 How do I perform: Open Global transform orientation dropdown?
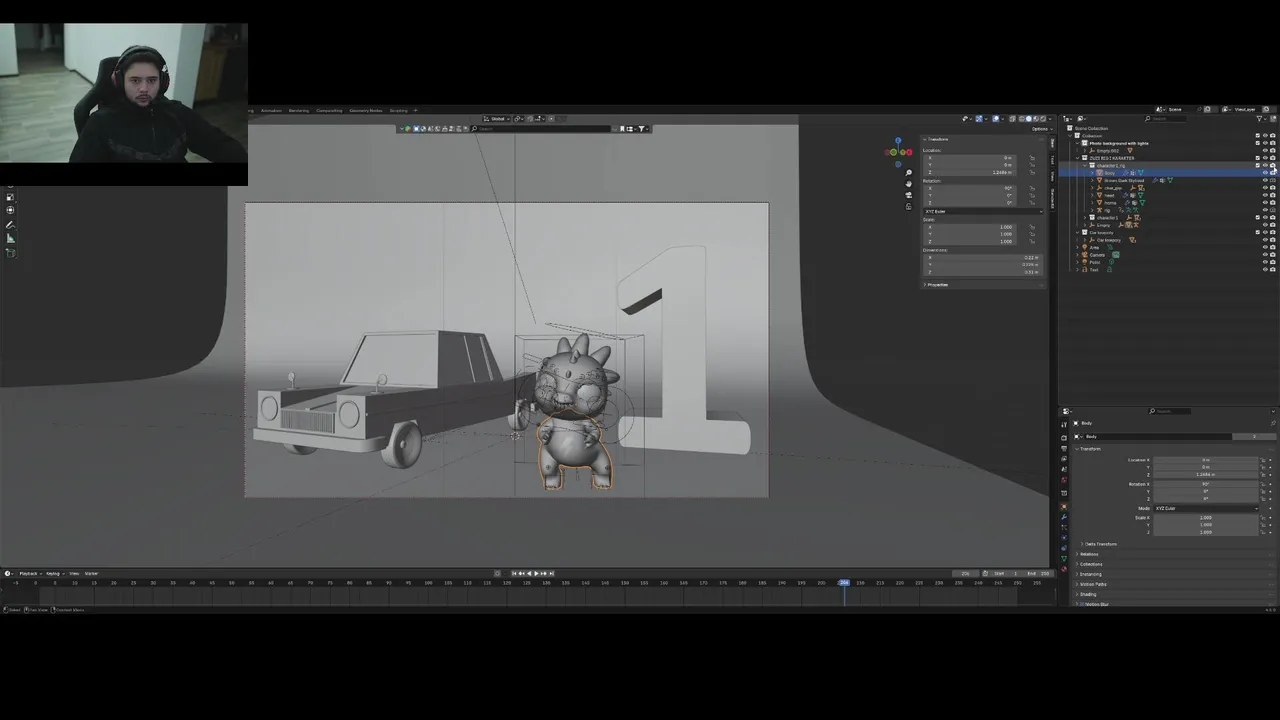pyautogui.click(x=497, y=119)
